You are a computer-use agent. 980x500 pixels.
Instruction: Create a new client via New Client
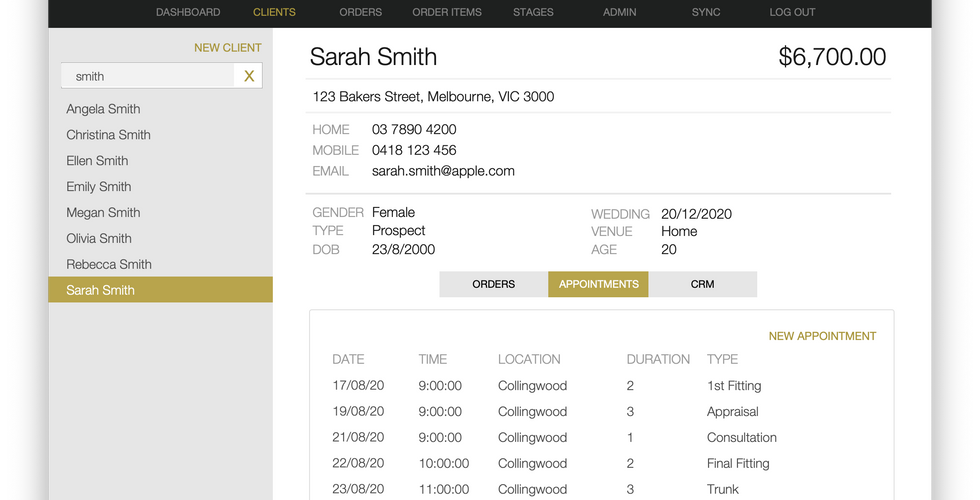(x=228, y=48)
